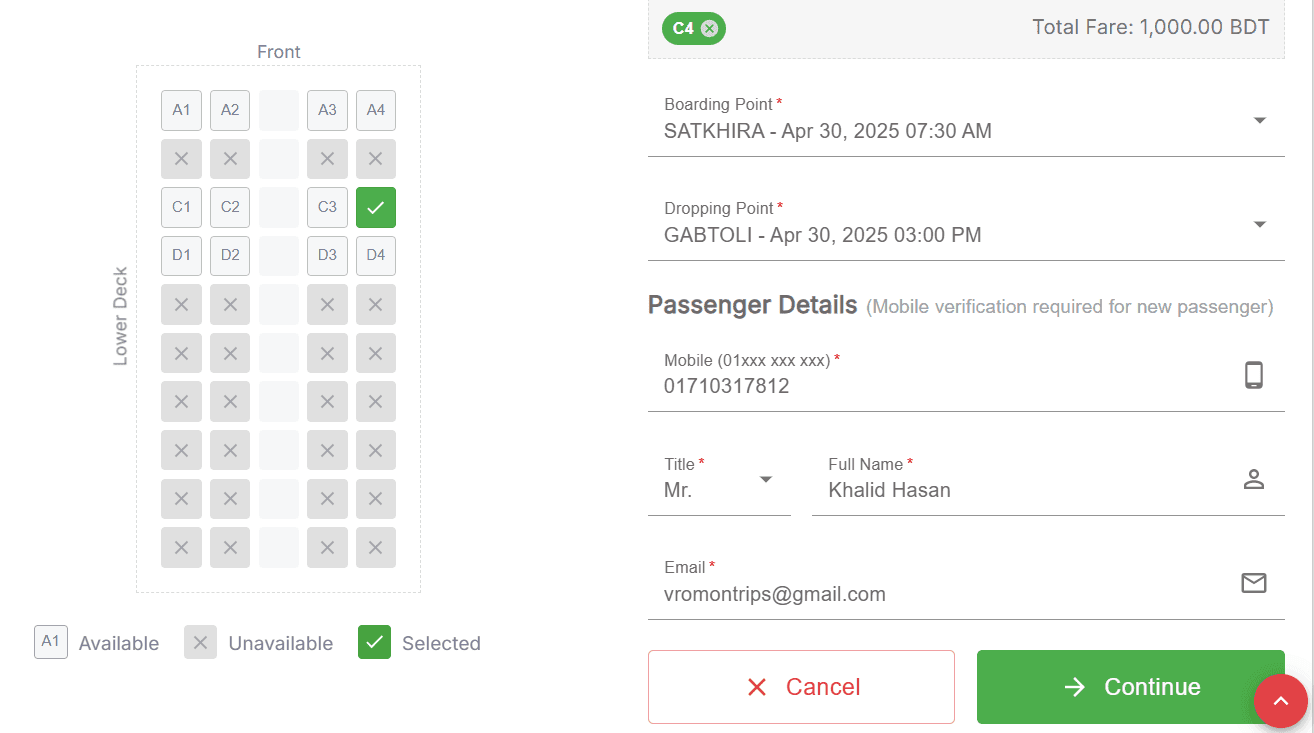Click the mobile phone icon in Mobile field
1314x733 pixels.
tap(1254, 375)
